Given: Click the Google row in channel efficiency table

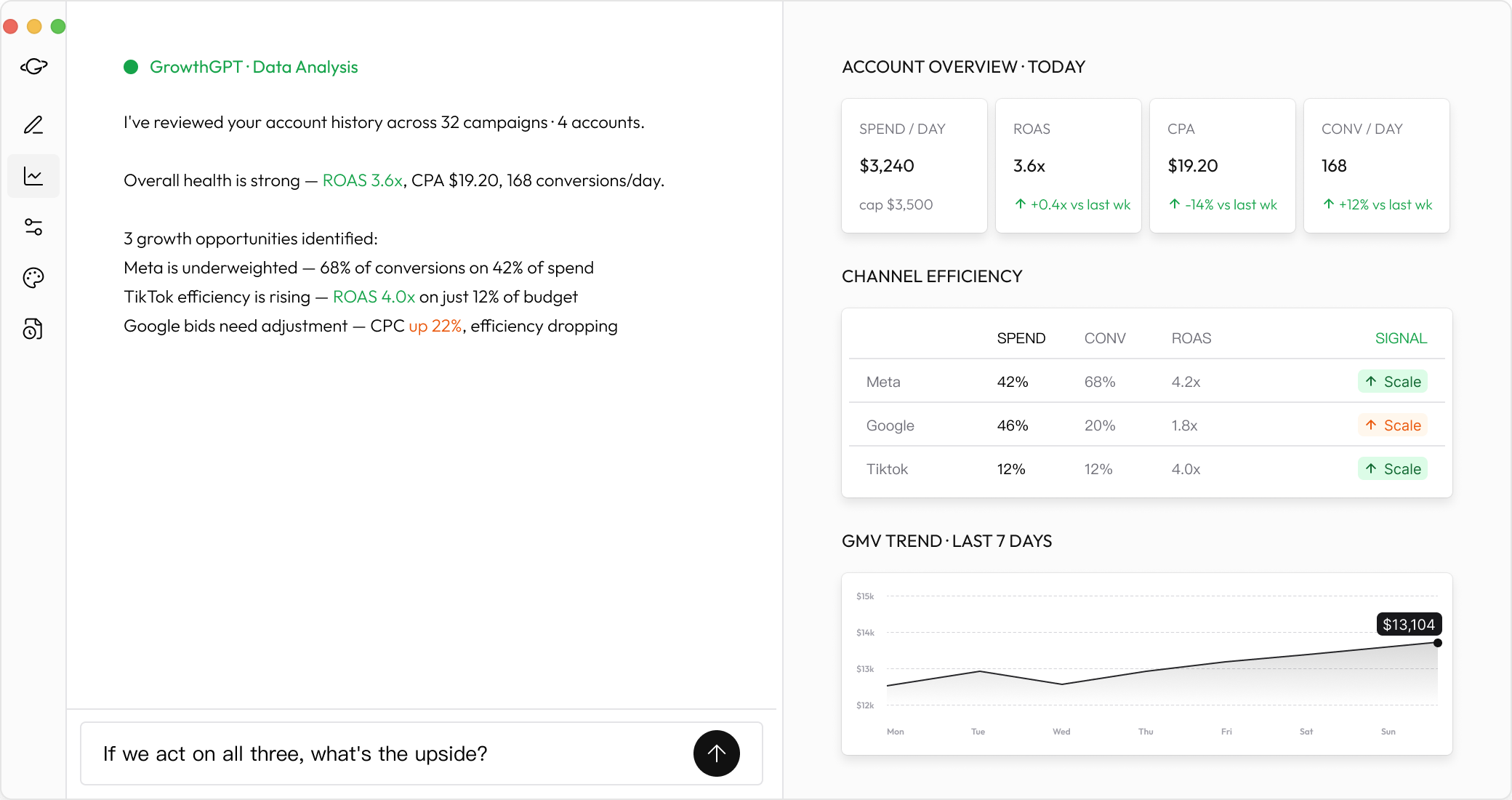Looking at the screenshot, I should click(x=890, y=425).
